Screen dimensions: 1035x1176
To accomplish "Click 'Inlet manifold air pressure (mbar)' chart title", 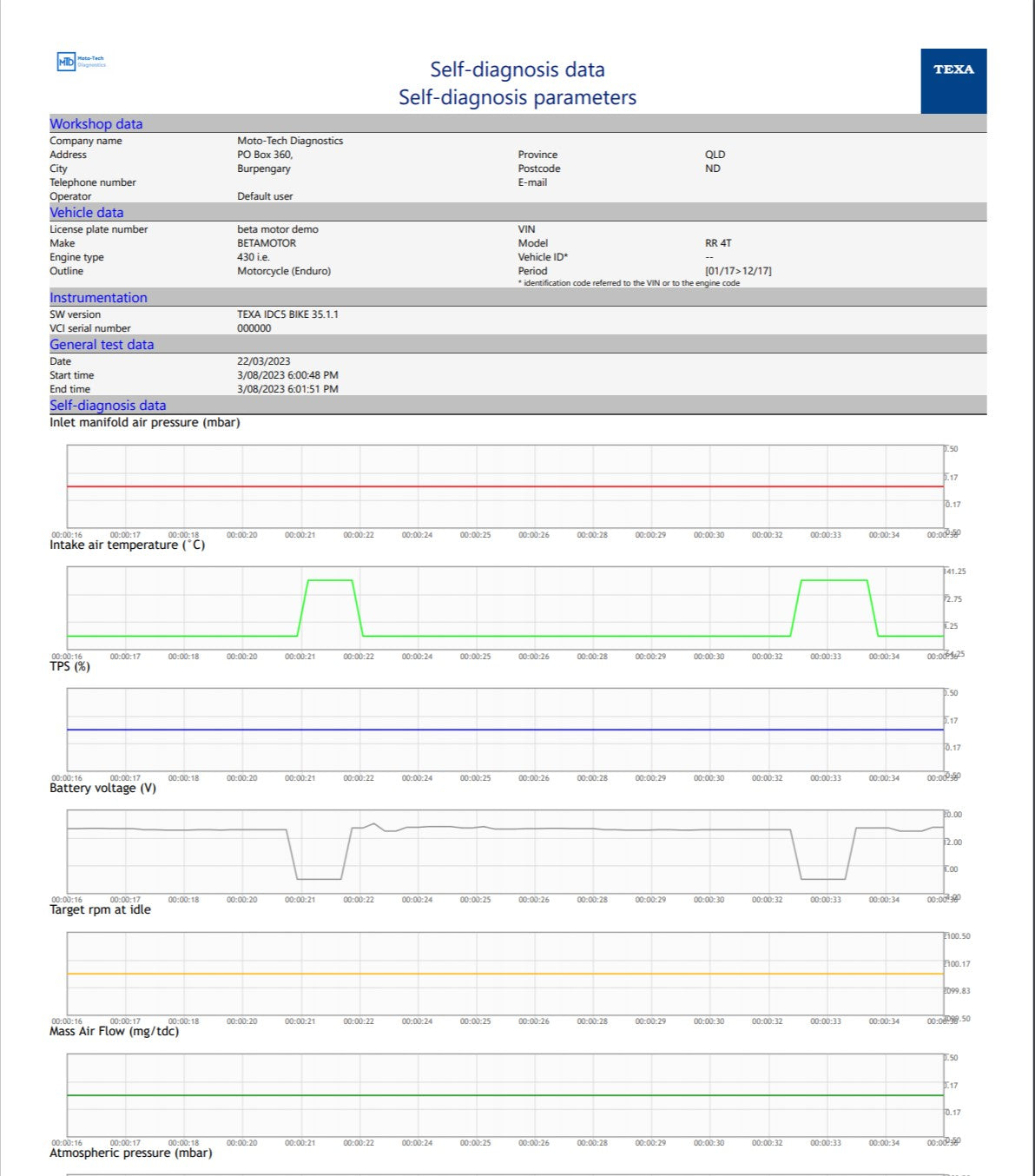I will pyautogui.click(x=145, y=423).
